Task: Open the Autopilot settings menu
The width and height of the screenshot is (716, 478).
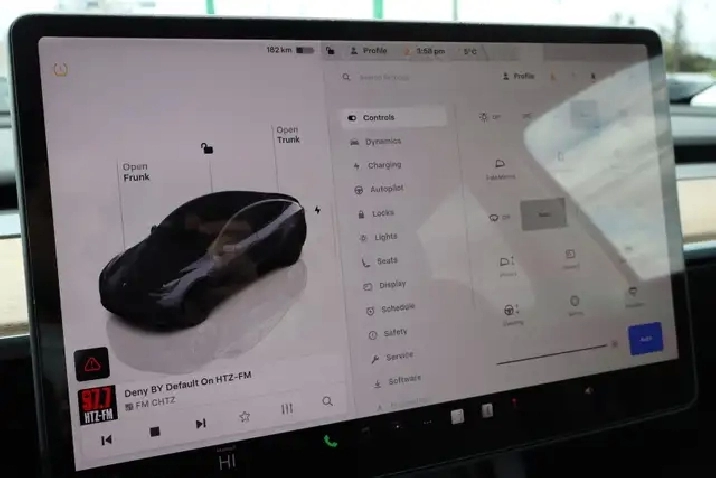Action: (383, 189)
